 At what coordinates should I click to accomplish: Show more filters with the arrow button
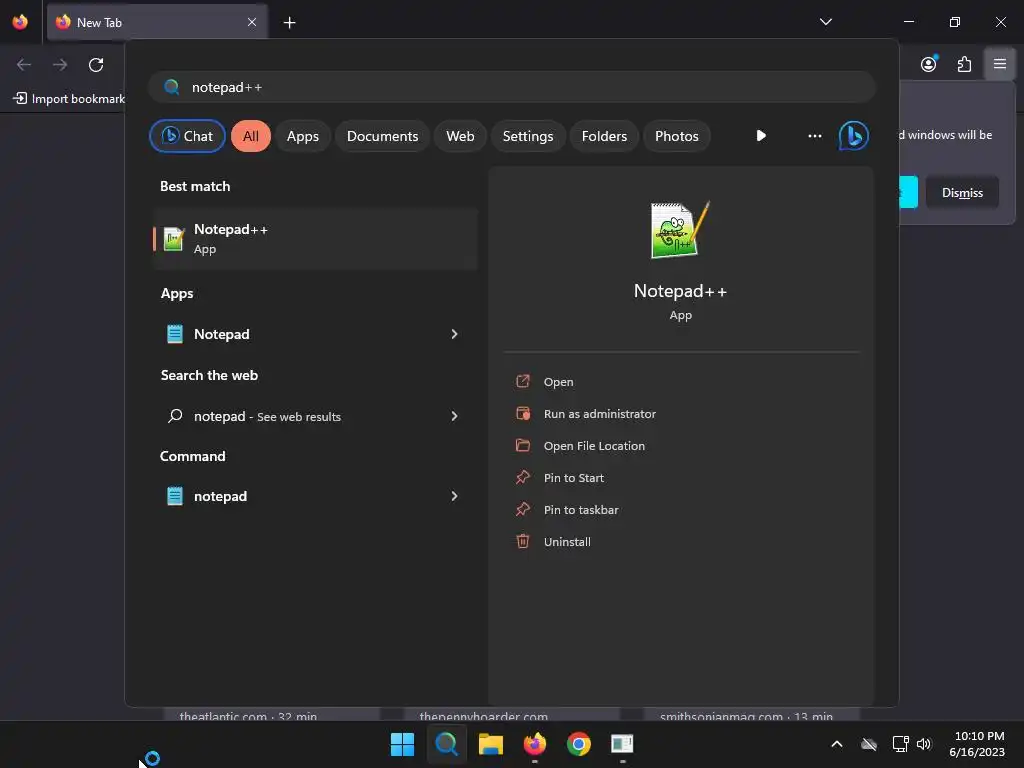(761, 136)
